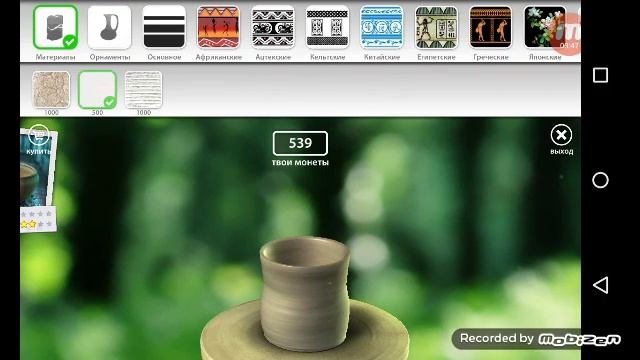640x360 pixels.
Task: Open the Кельтские ornaments category
Action: [327, 27]
